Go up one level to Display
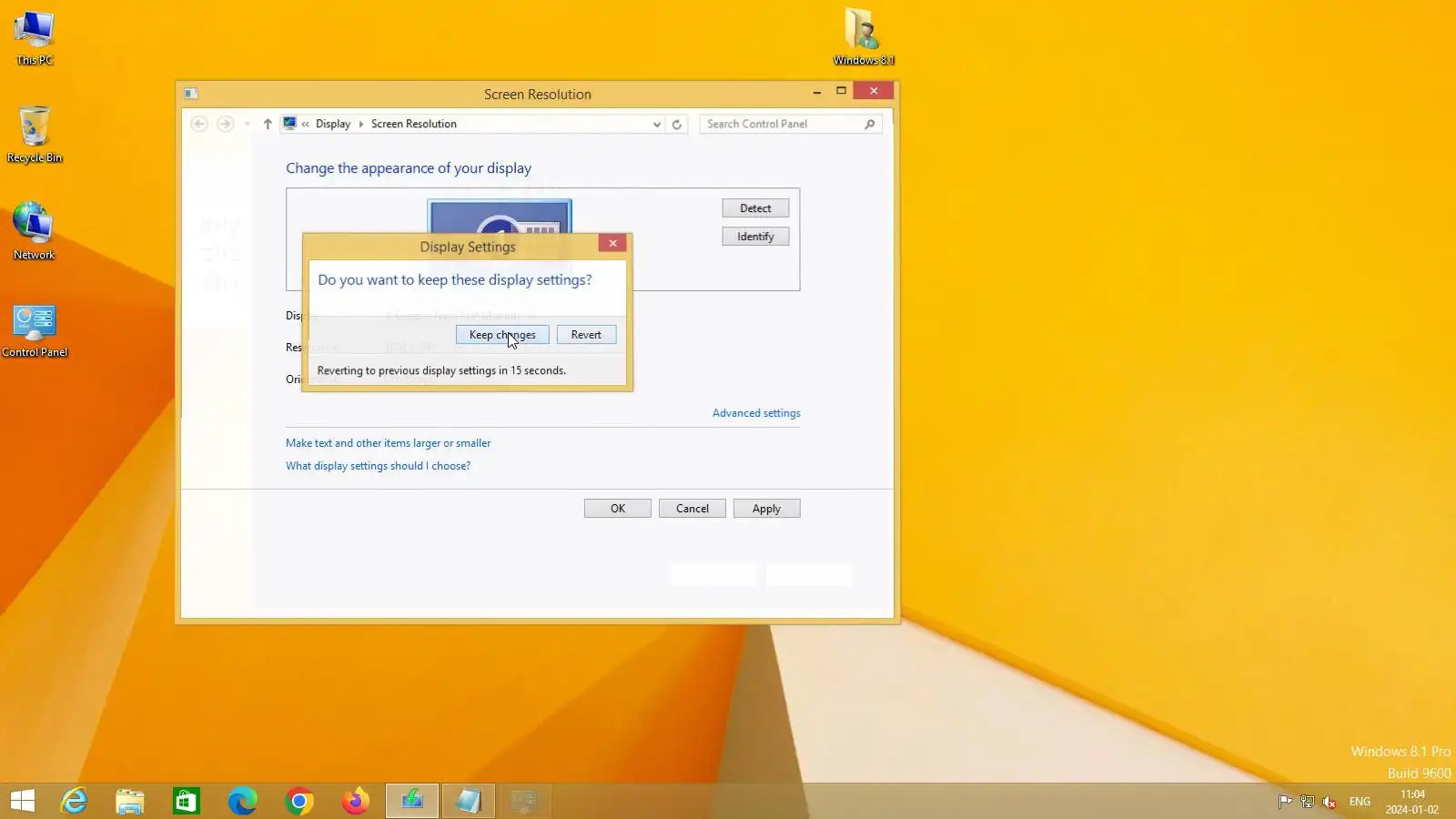Image resolution: width=1456 pixels, height=819 pixels. (x=268, y=124)
